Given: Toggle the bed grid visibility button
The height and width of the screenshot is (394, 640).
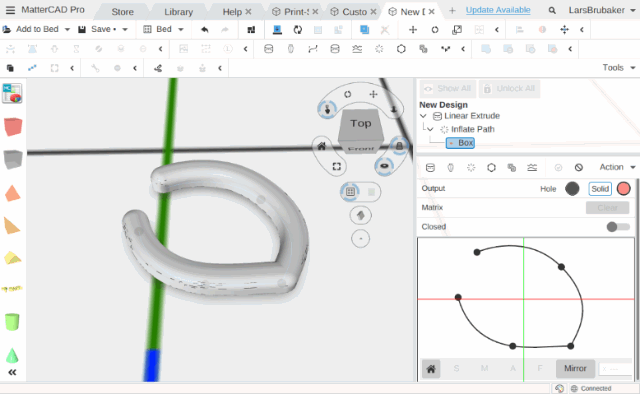Looking at the screenshot, I should click(350, 191).
